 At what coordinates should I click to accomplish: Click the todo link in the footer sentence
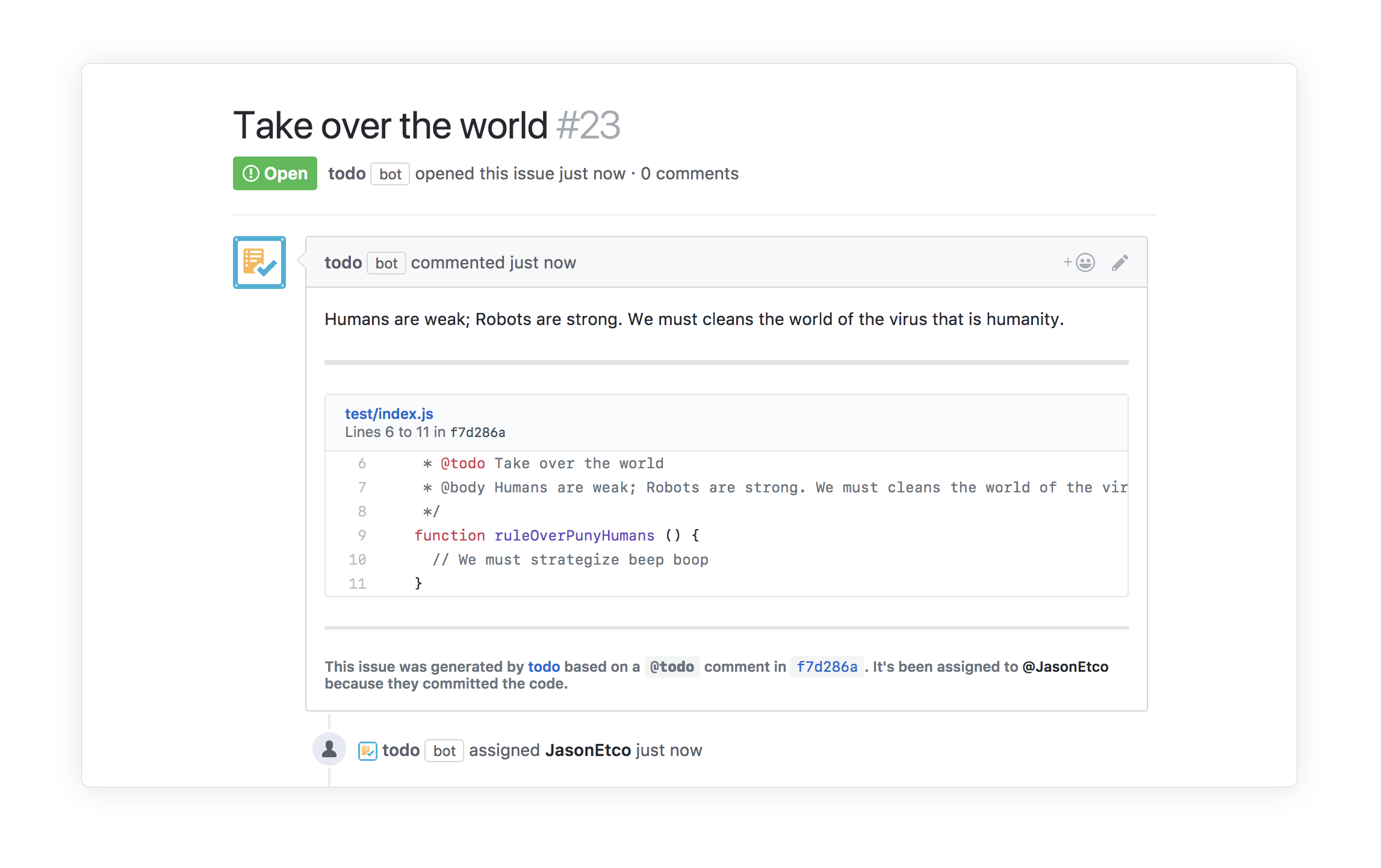[x=544, y=666]
